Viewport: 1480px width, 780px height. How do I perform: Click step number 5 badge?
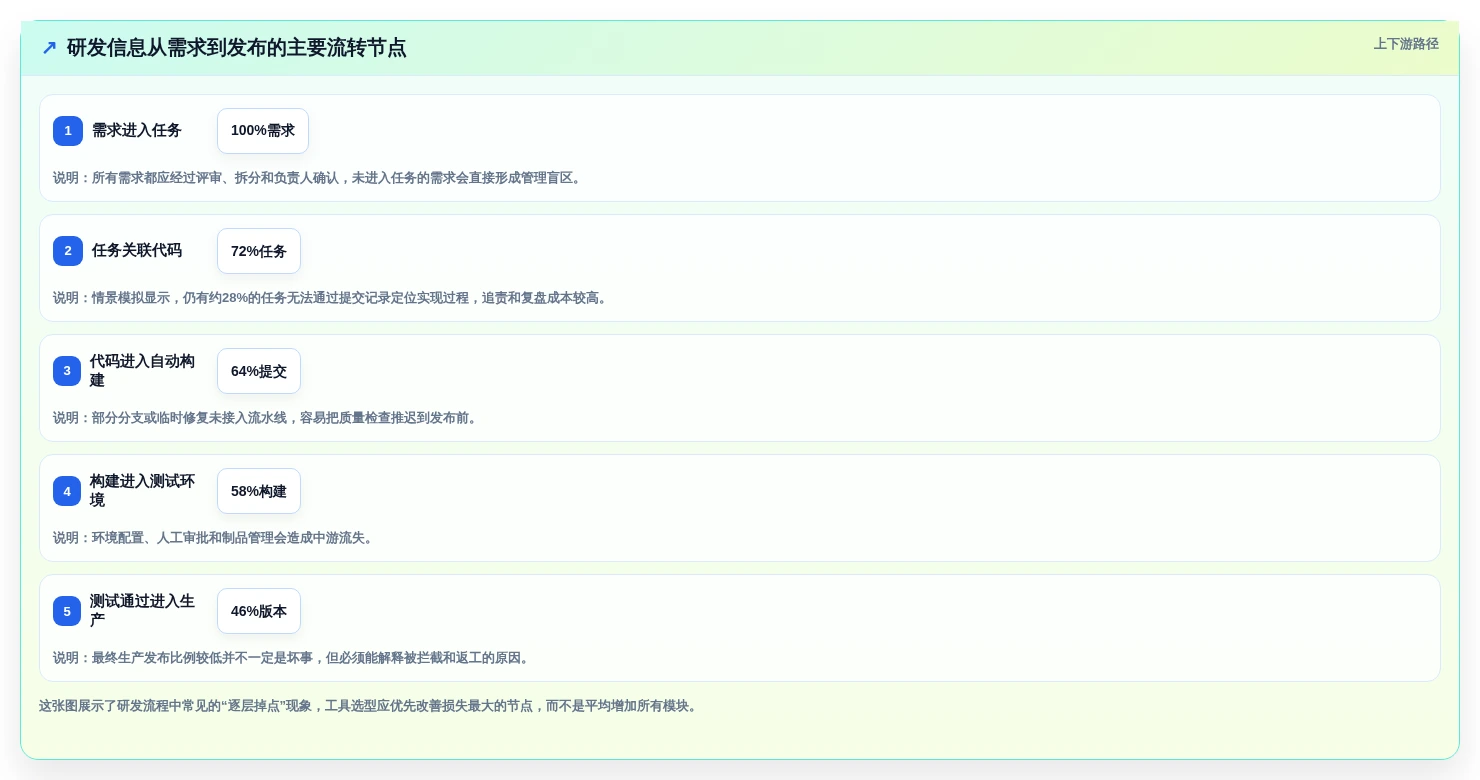pos(67,611)
